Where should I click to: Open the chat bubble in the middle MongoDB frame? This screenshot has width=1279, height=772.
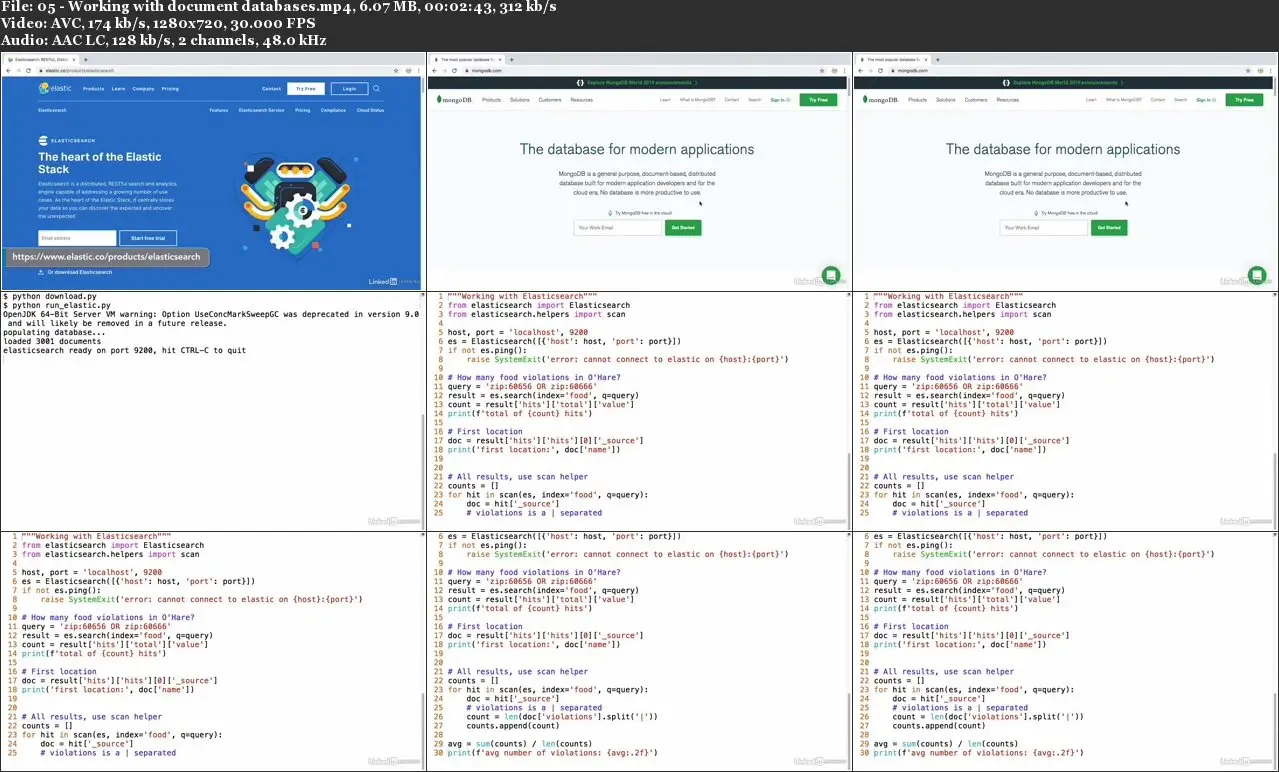pyautogui.click(x=830, y=275)
